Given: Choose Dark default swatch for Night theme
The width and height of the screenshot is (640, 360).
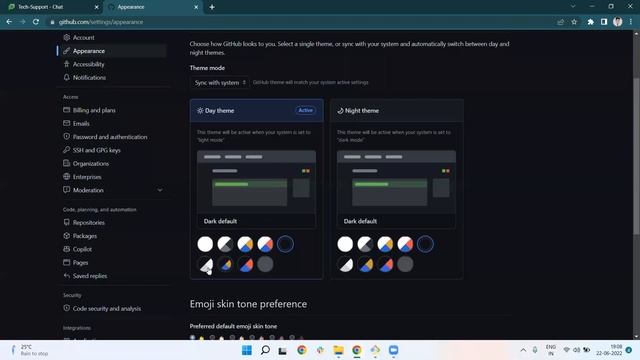Looking at the screenshot, I should pyautogui.click(x=425, y=244).
